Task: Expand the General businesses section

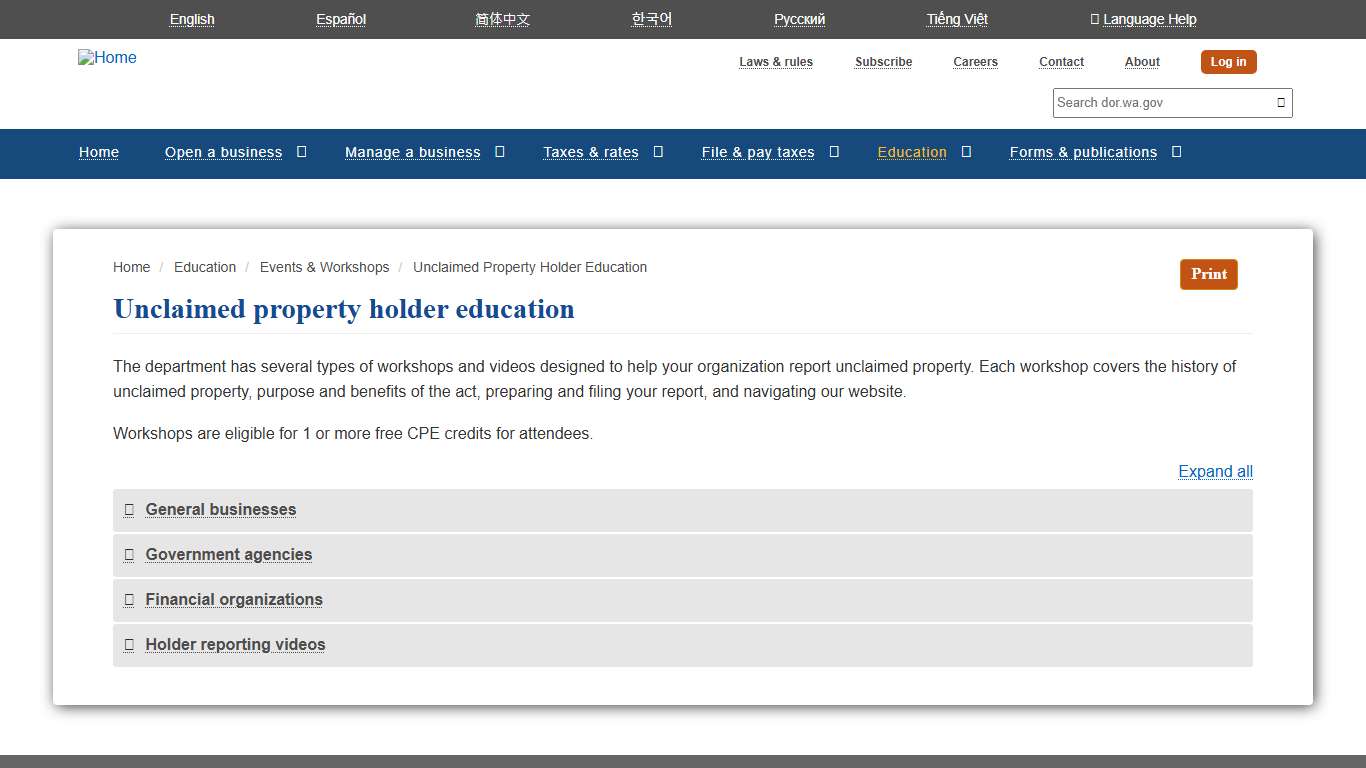Action: [x=220, y=510]
